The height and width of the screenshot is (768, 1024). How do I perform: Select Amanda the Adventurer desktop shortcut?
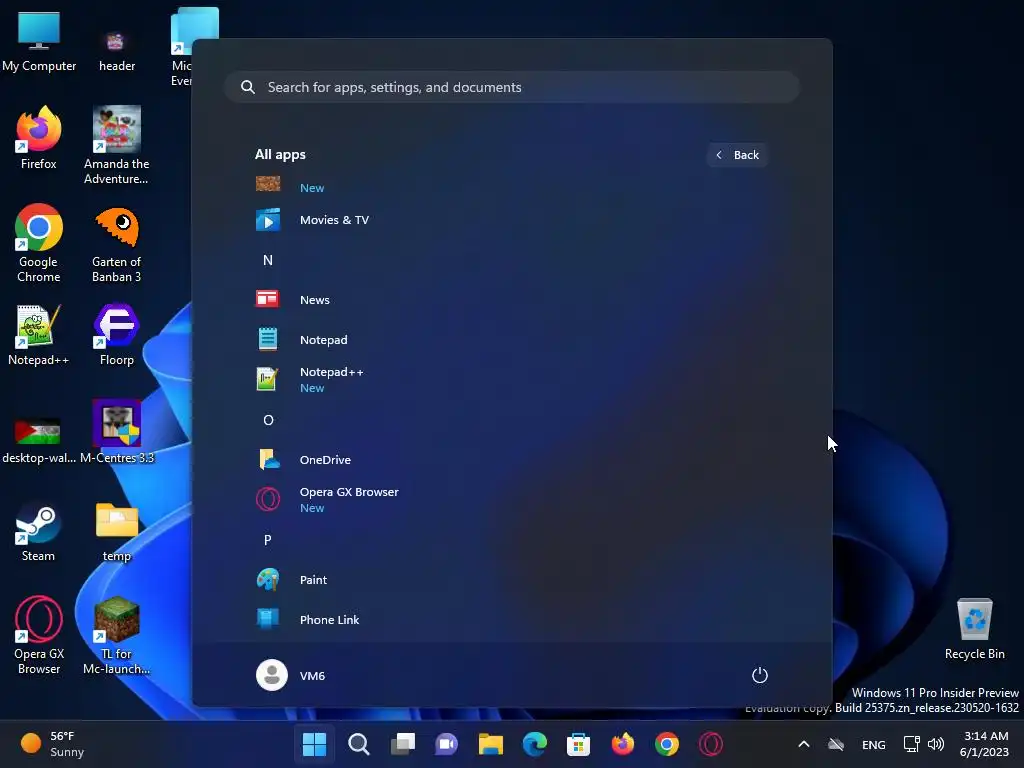point(116,146)
